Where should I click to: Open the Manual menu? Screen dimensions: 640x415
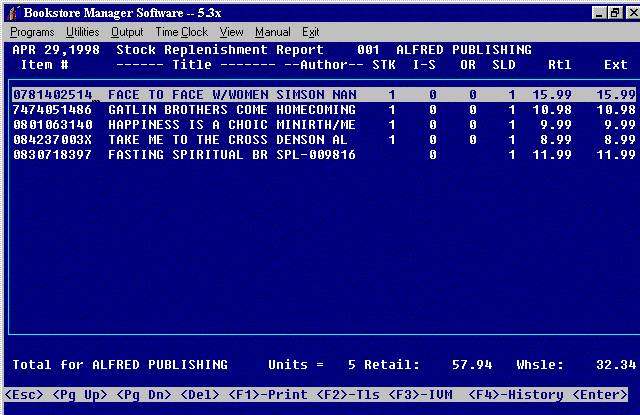pyautogui.click(x=273, y=32)
